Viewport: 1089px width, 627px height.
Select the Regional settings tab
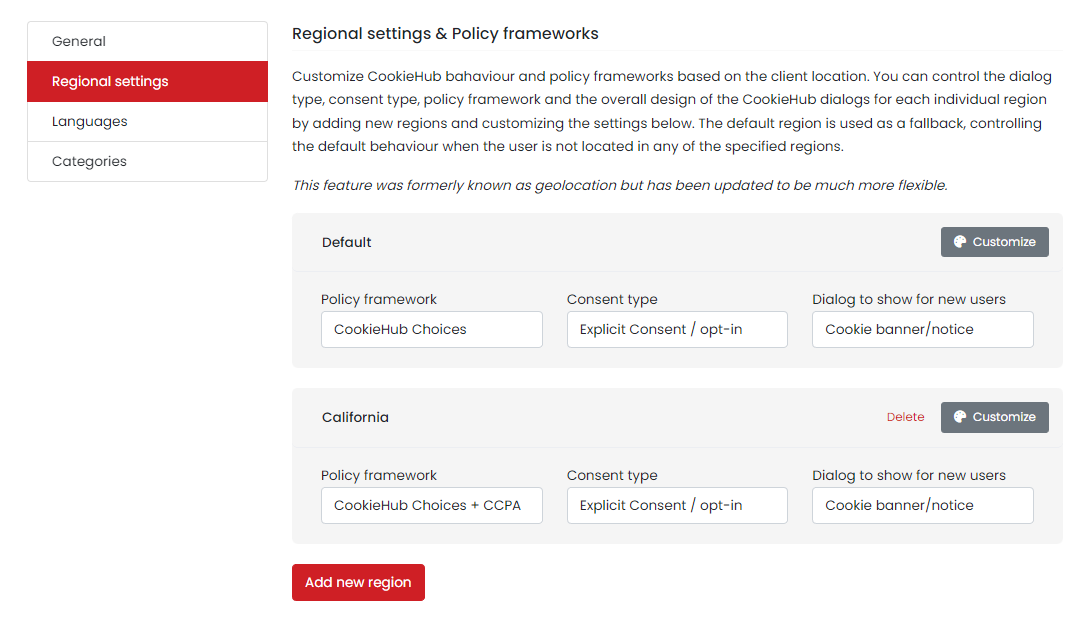[x=147, y=81]
